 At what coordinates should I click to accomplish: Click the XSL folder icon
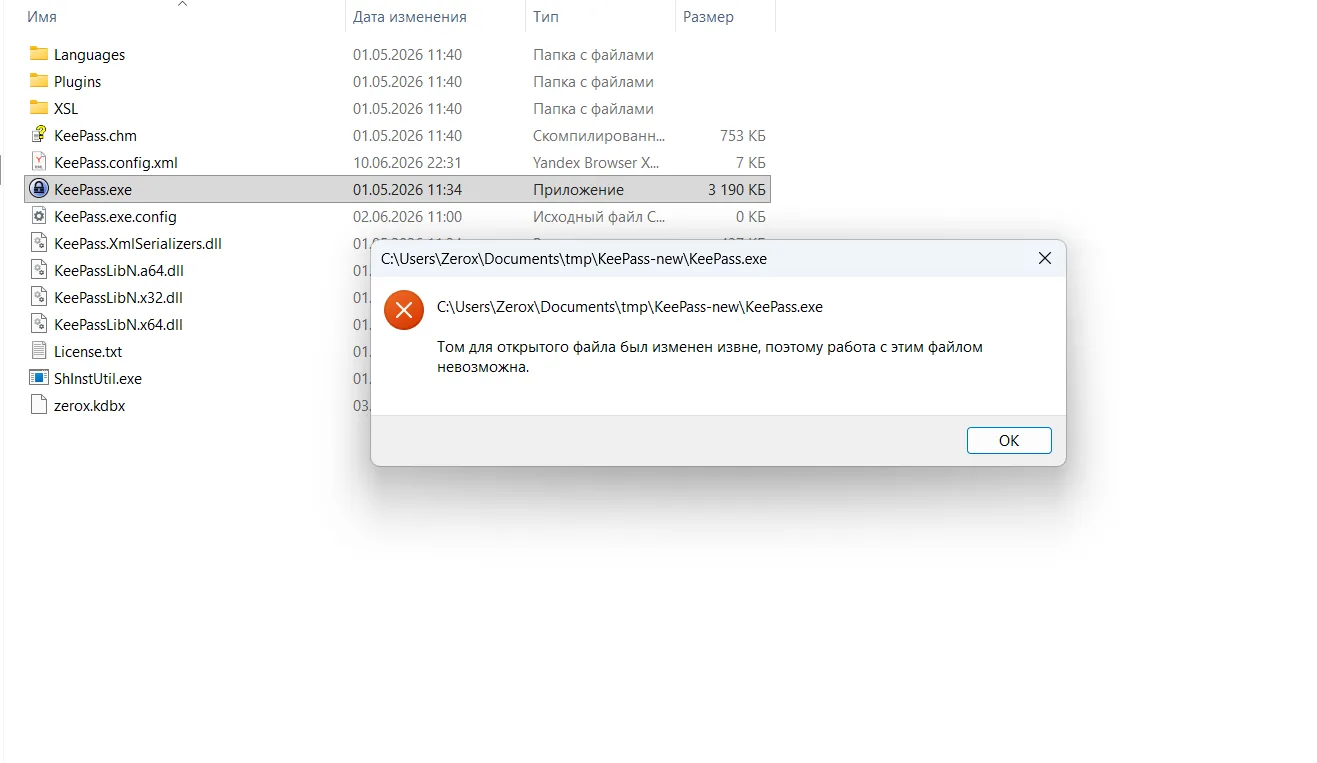39,108
